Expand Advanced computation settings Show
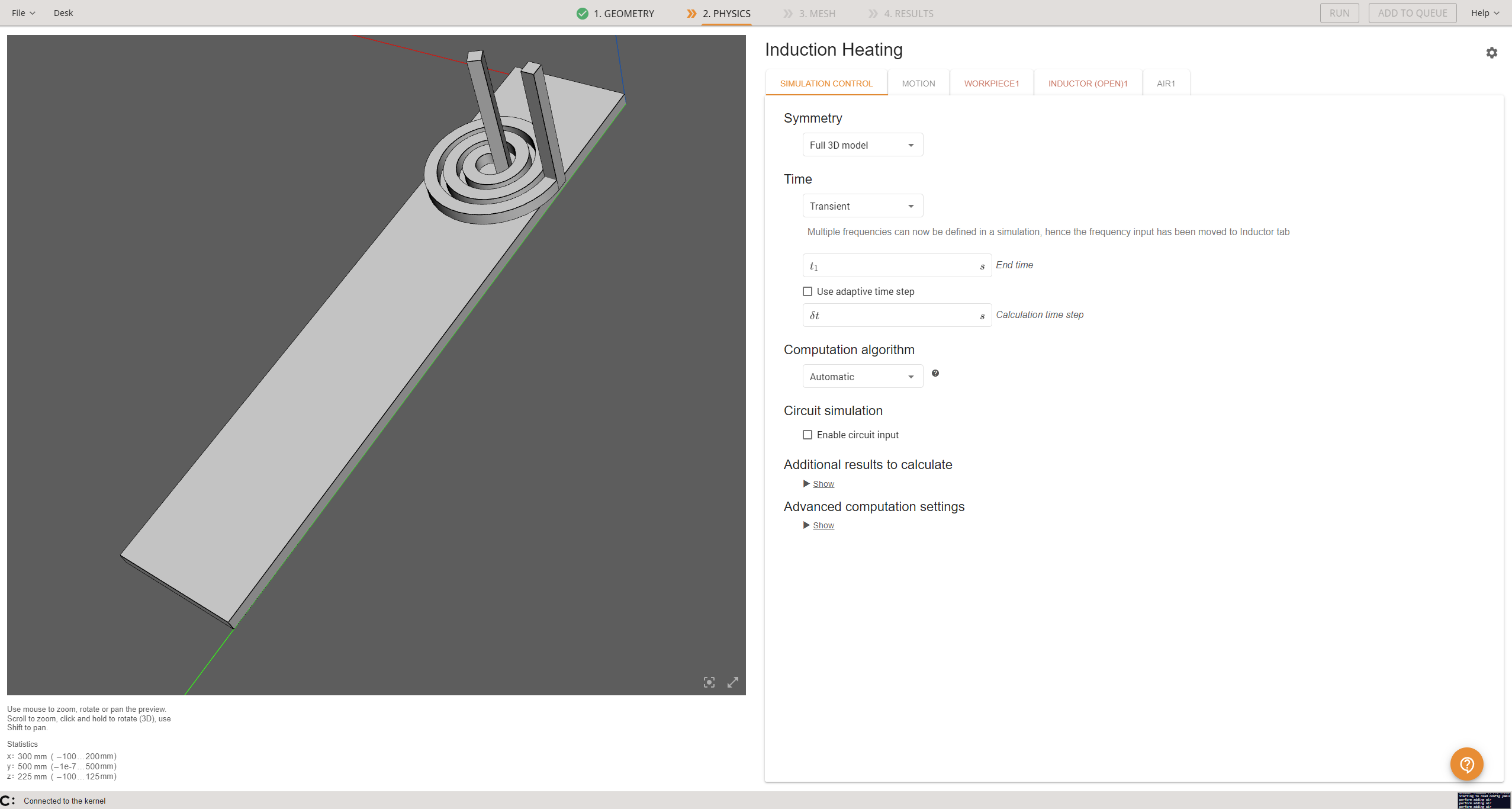The width and height of the screenshot is (1512, 809). point(823,525)
